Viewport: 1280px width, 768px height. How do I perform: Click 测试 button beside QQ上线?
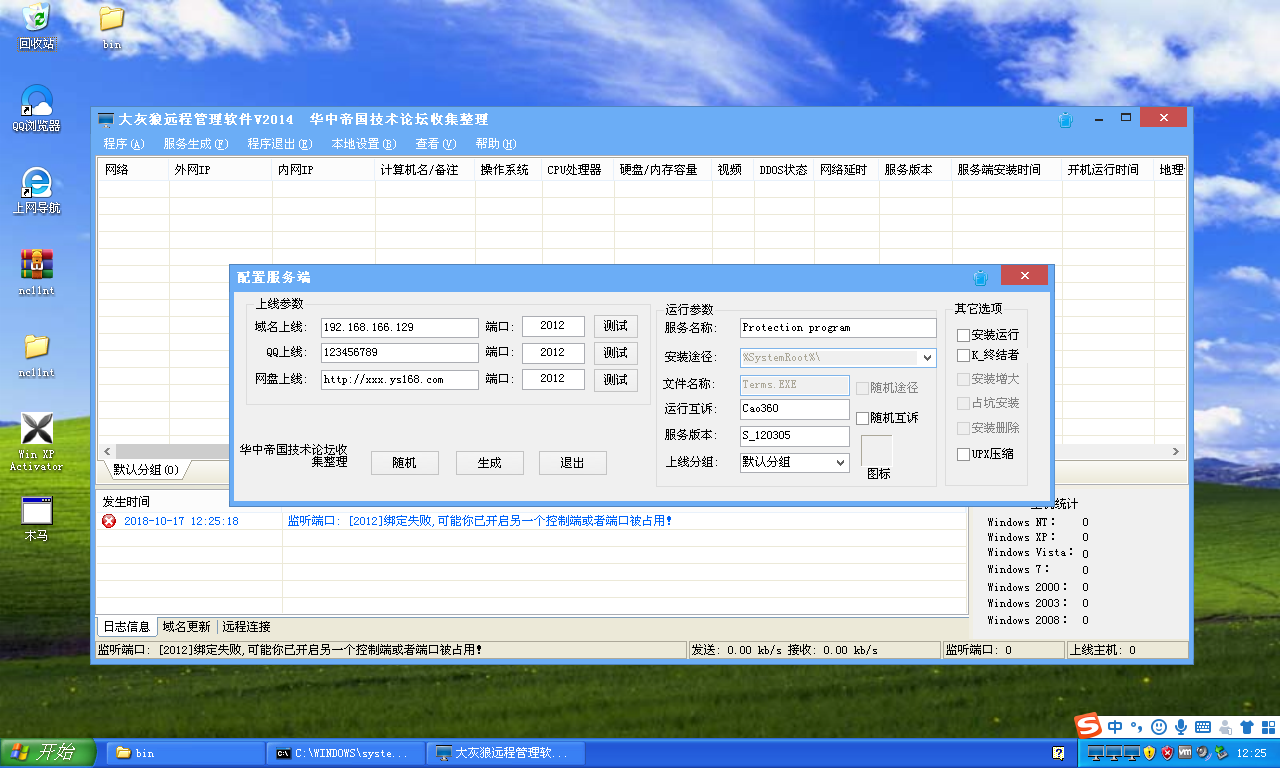pyautogui.click(x=616, y=353)
